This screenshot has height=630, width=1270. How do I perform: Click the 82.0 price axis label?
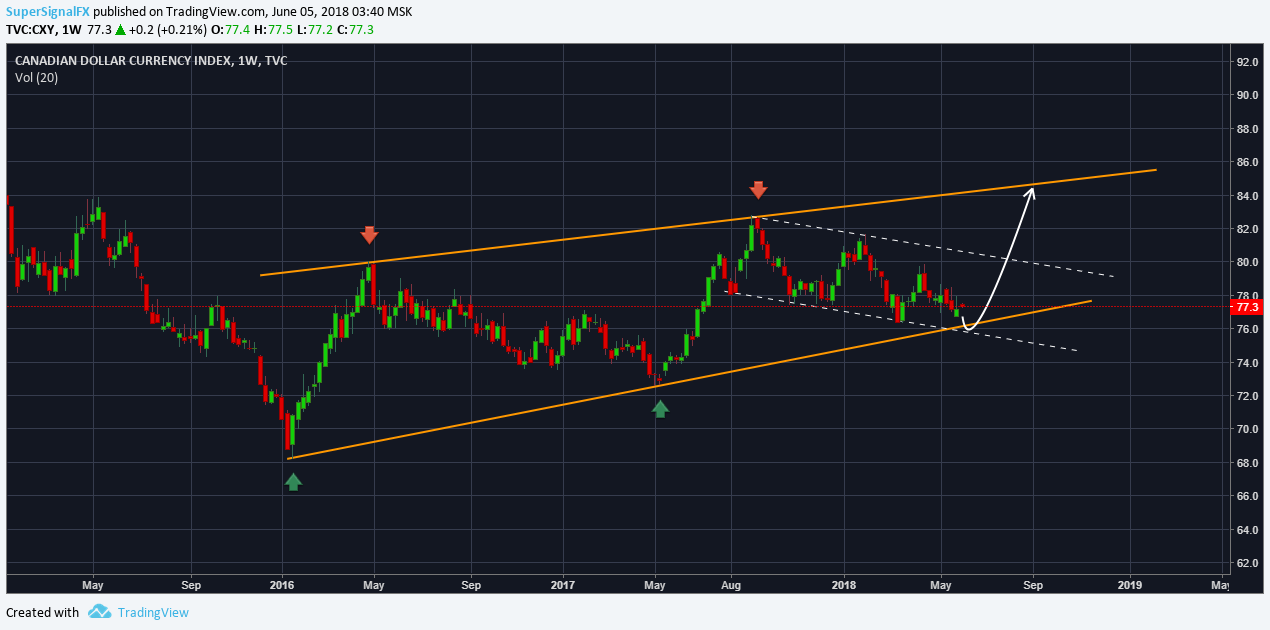[1249, 229]
